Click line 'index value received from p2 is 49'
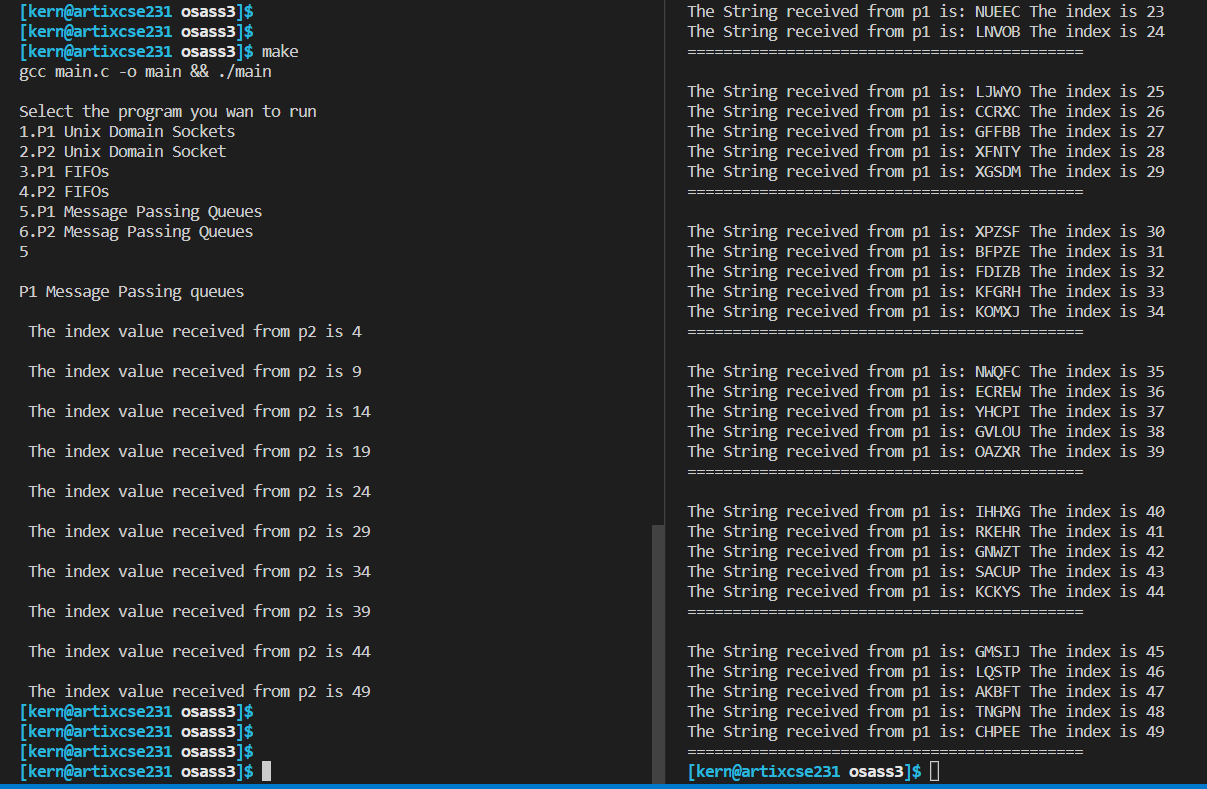Viewport: 1207px width, 789px height. [x=199, y=691]
